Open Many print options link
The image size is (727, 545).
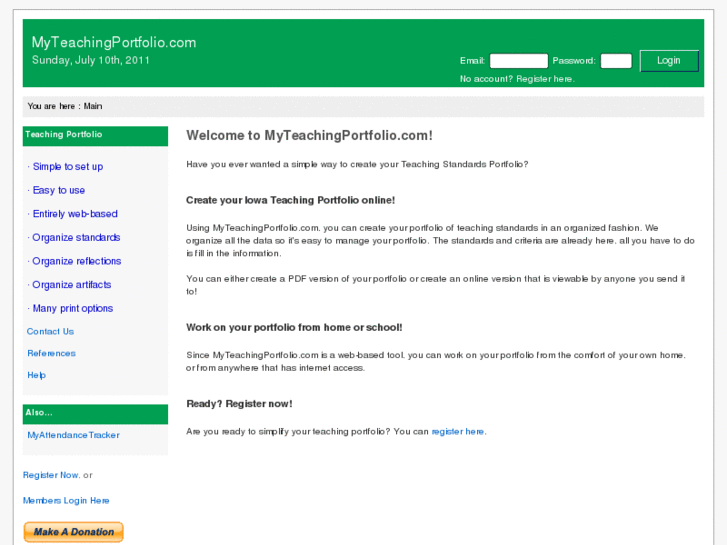tap(73, 308)
